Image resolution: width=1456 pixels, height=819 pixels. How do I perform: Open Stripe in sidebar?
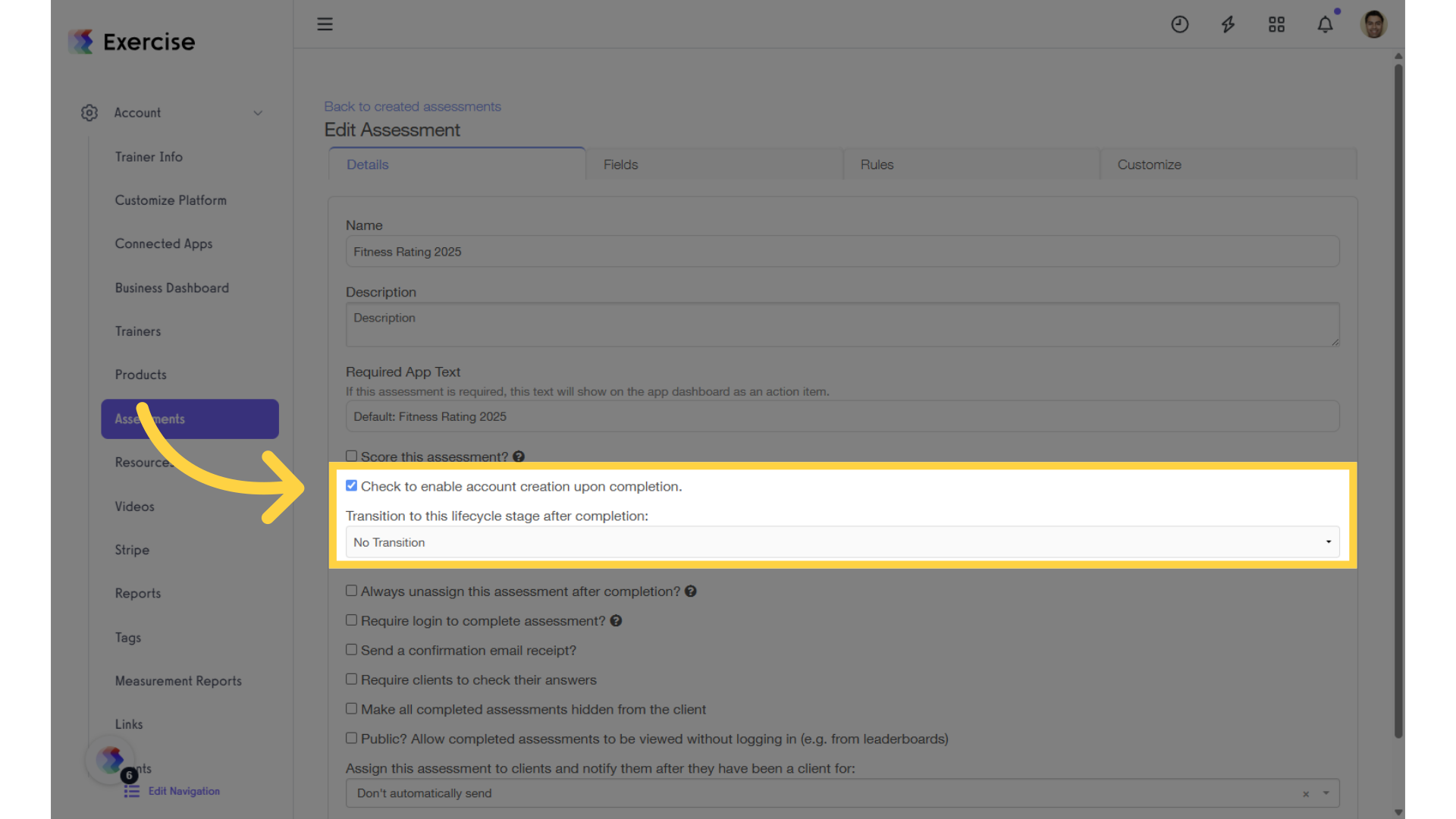(132, 550)
